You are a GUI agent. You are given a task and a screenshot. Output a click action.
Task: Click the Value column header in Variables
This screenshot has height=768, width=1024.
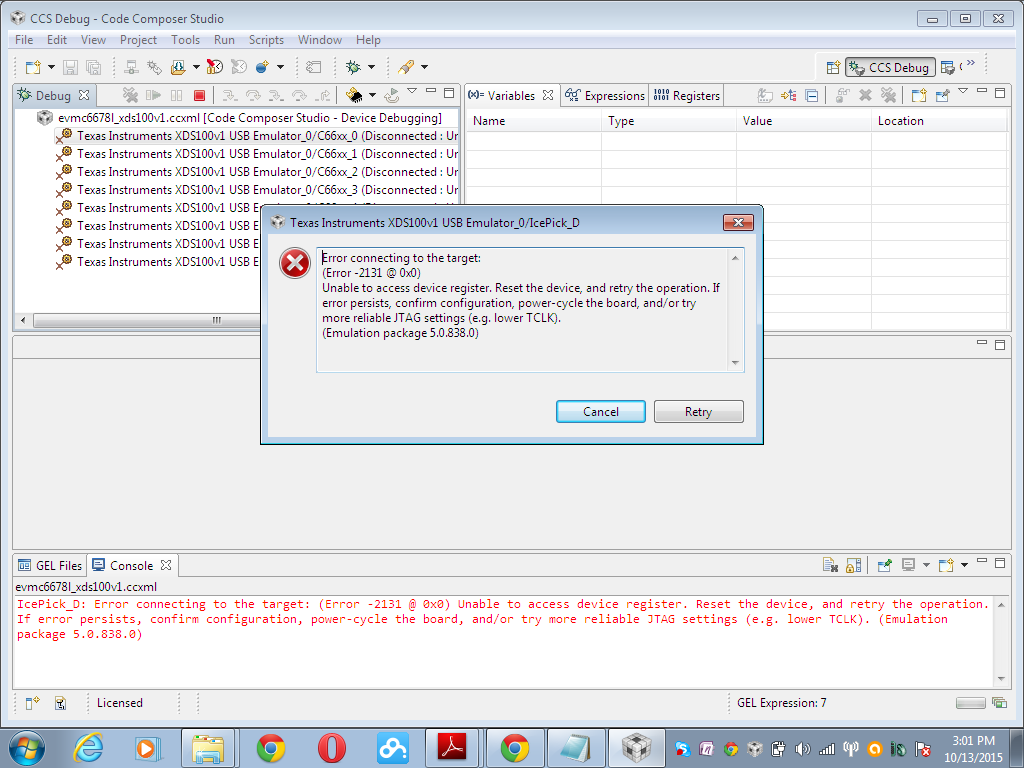(803, 121)
